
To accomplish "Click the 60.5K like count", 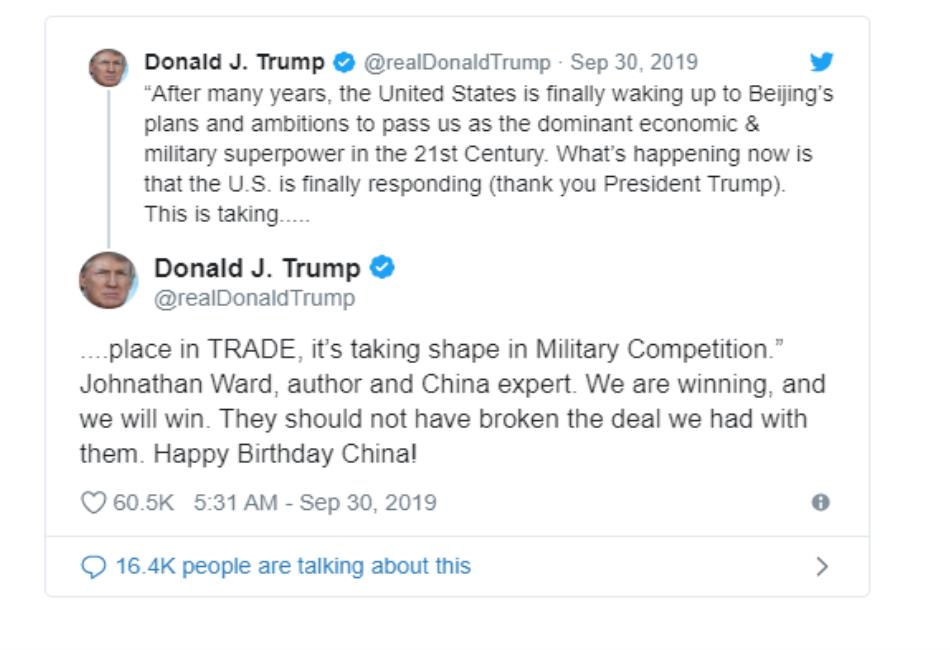I will click(x=143, y=502).
